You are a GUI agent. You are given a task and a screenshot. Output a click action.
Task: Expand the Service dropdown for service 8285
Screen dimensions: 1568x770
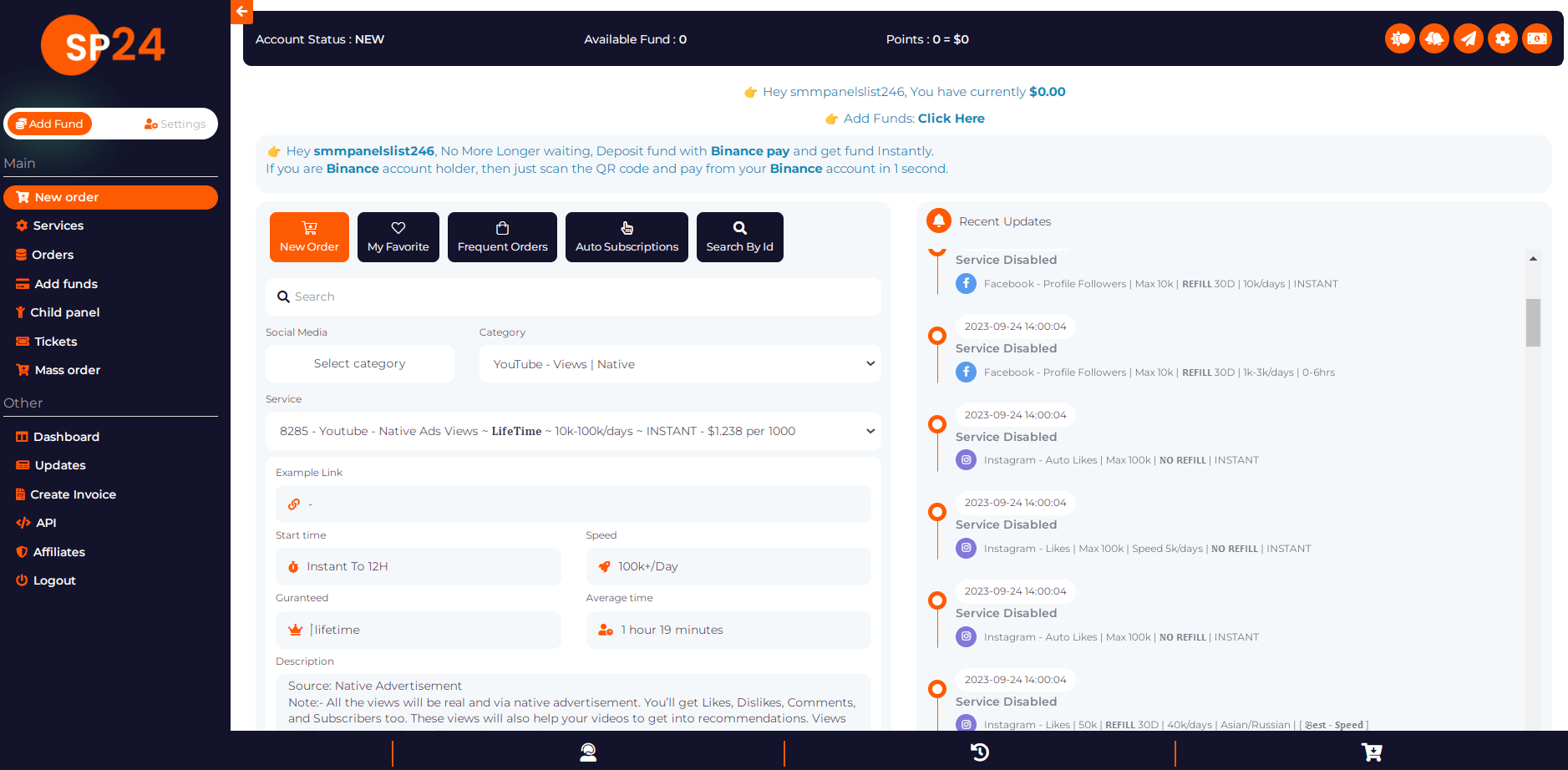pos(573,431)
